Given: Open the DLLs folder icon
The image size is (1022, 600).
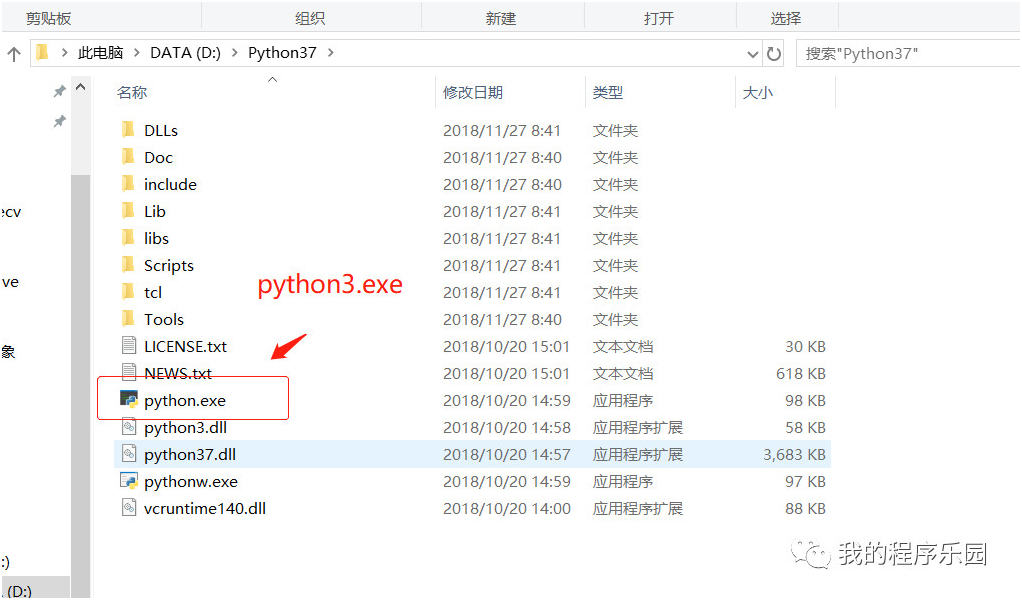Looking at the screenshot, I should [x=128, y=129].
